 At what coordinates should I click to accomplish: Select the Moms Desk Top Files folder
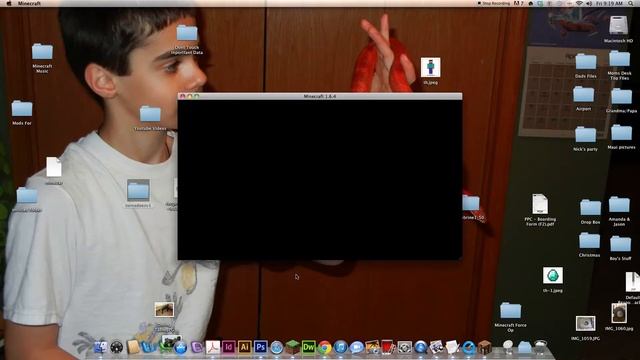click(x=620, y=59)
